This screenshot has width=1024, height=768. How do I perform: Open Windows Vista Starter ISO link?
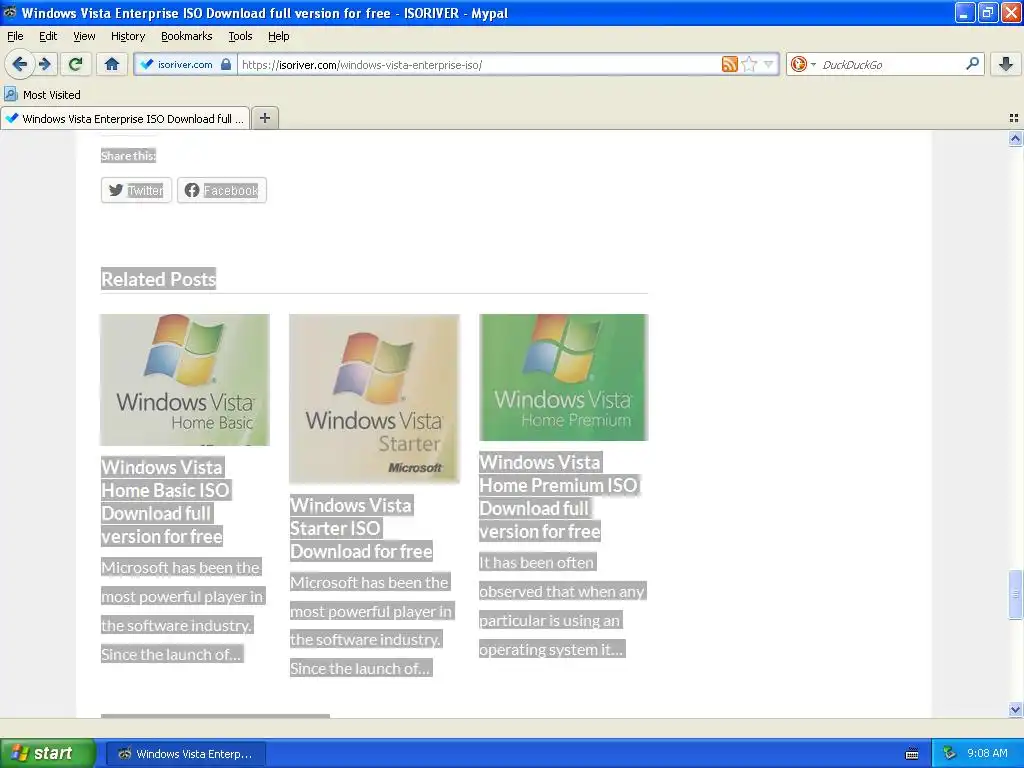pos(361,528)
